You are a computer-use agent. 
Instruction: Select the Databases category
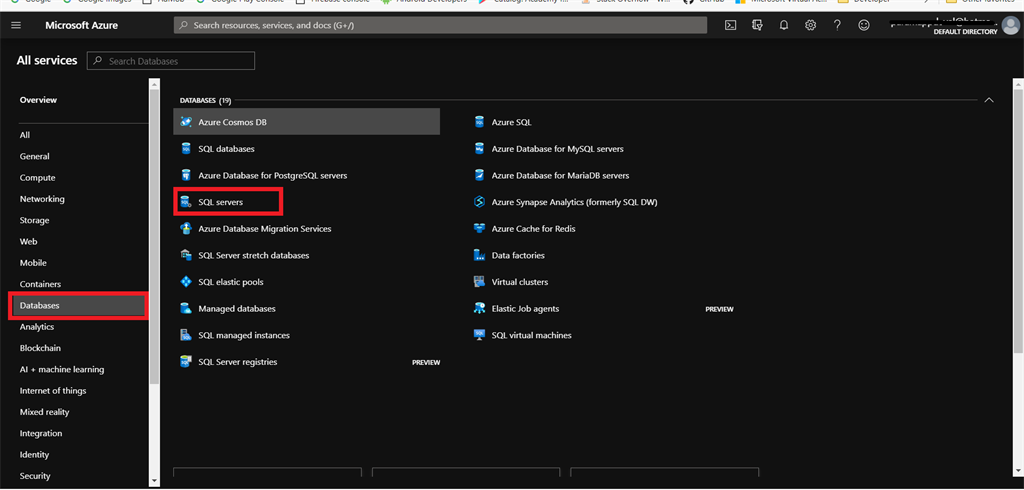click(x=78, y=306)
